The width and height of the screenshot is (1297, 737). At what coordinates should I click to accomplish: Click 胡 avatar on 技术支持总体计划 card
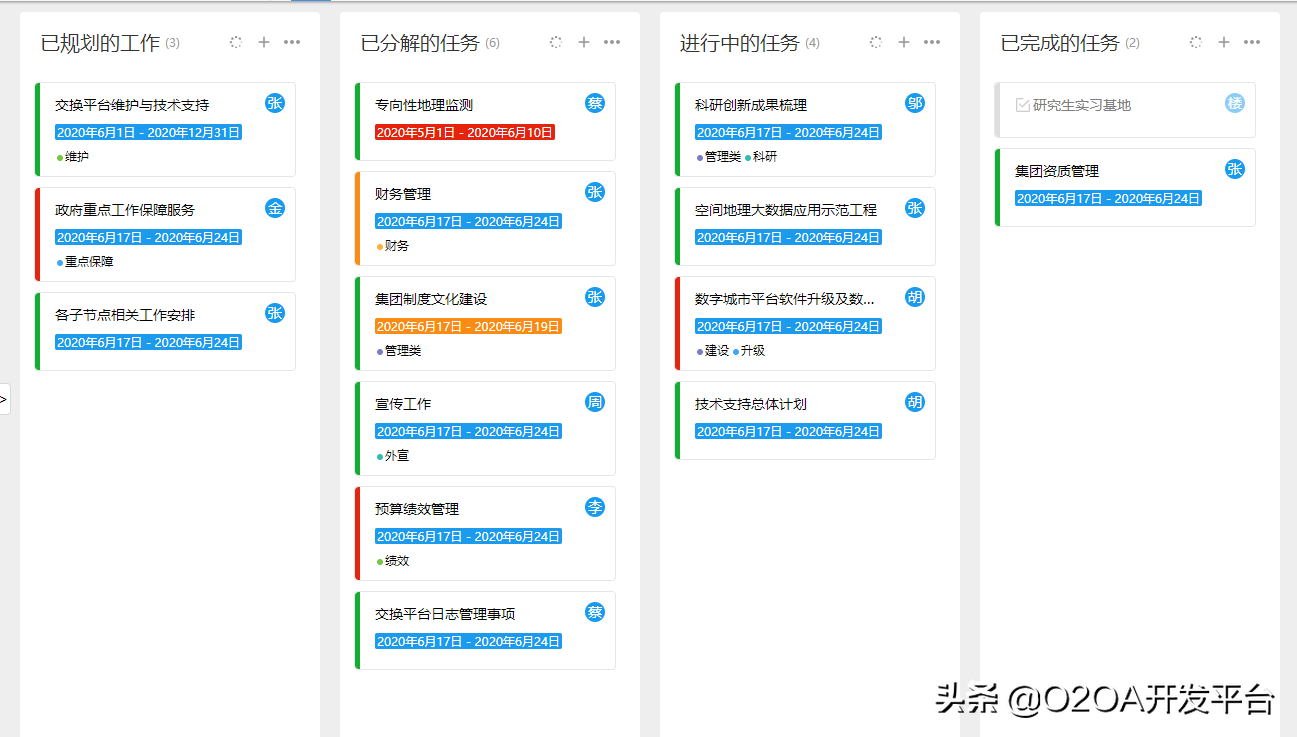click(914, 401)
